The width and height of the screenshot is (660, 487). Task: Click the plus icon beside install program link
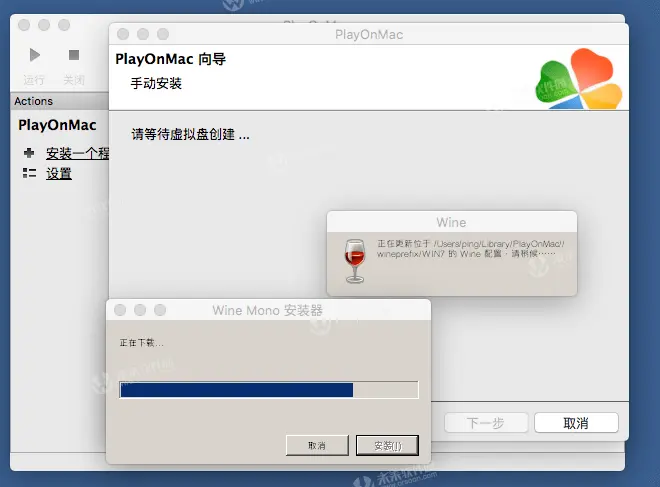29,153
